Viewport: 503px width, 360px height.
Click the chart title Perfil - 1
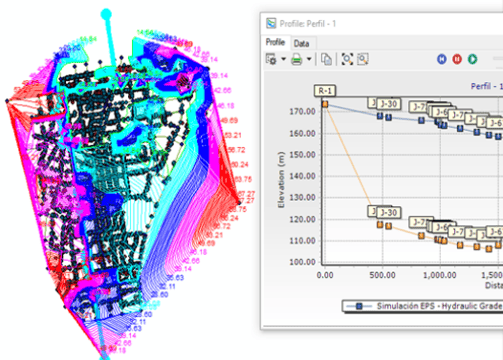tap(487, 86)
